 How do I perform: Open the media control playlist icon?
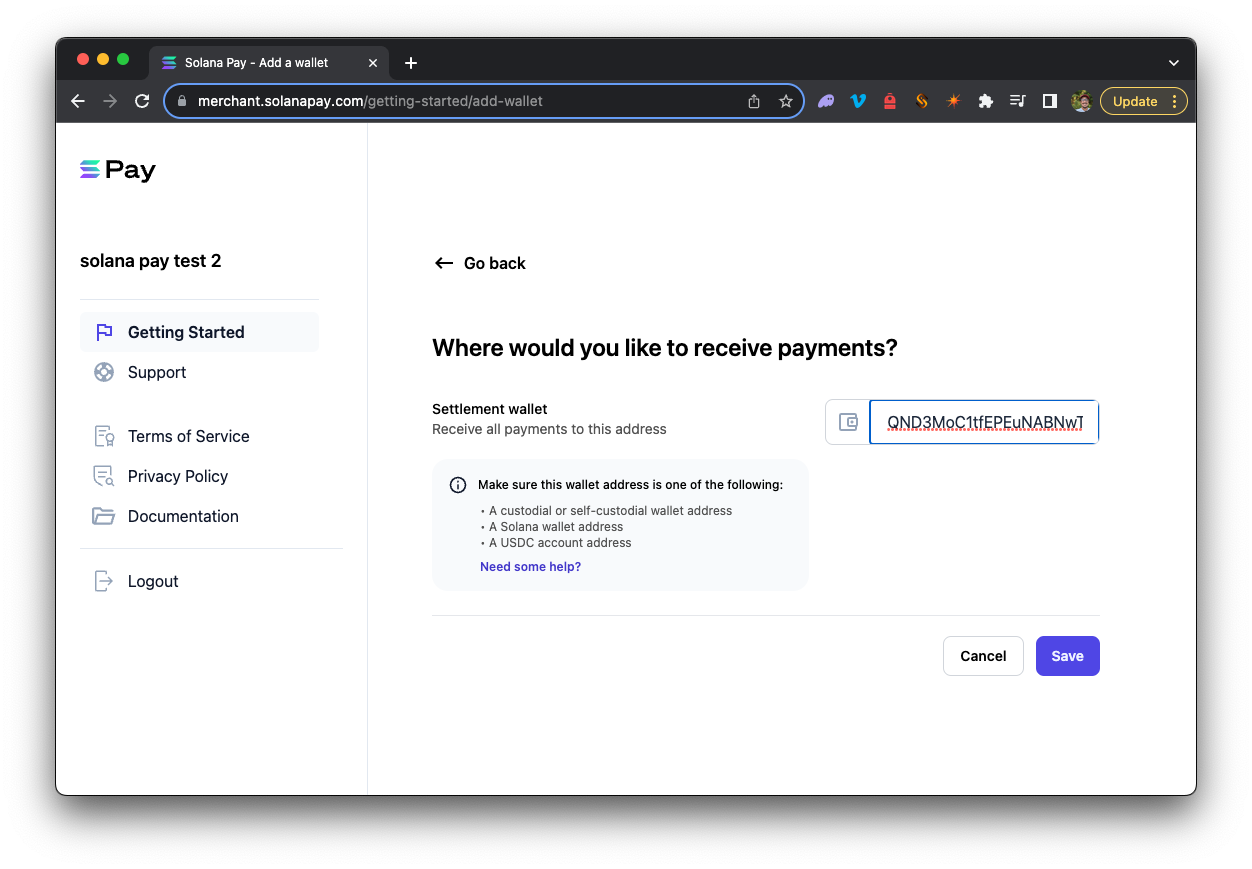[x=1018, y=101]
